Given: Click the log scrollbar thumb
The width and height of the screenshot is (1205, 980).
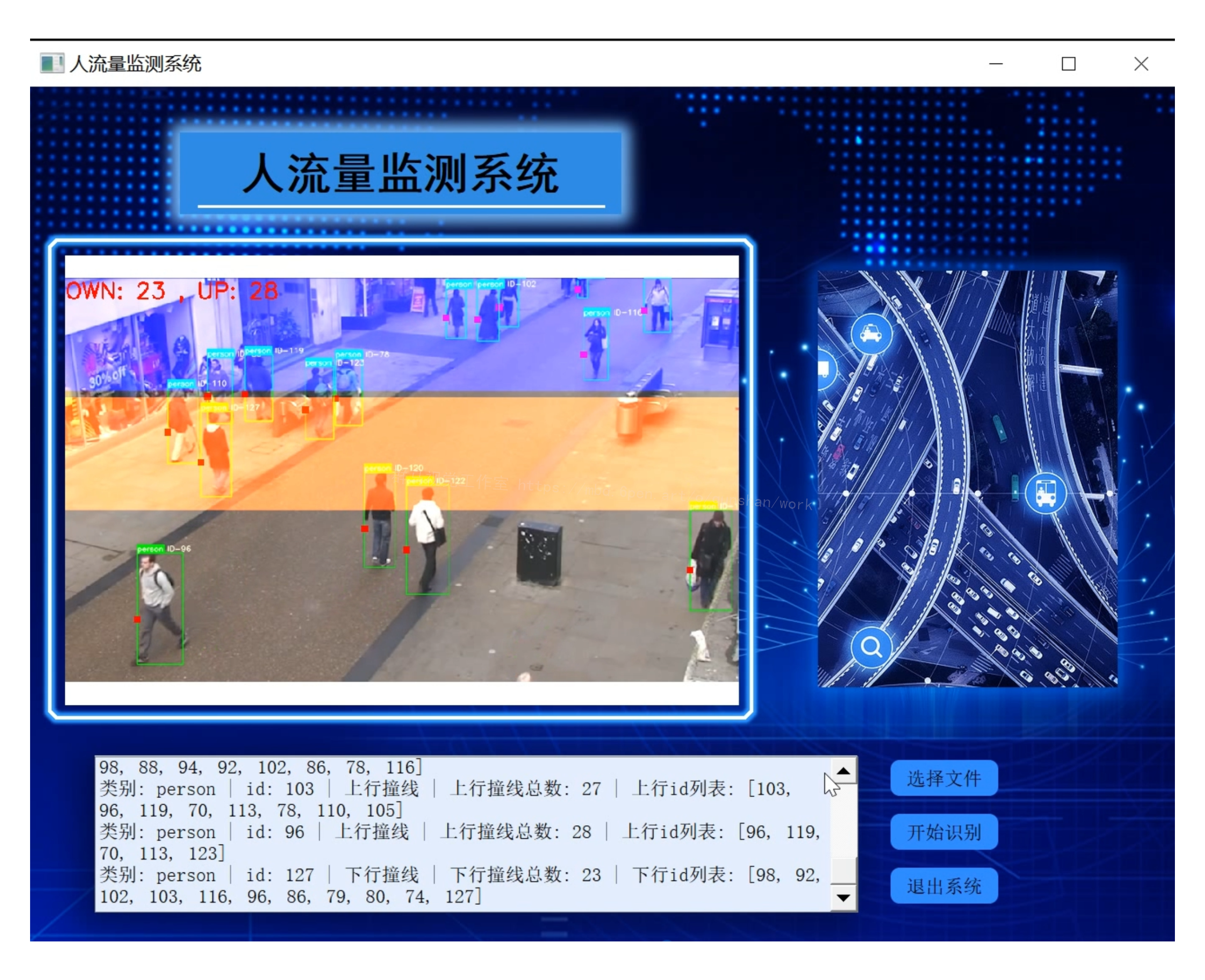Looking at the screenshot, I should (844, 870).
